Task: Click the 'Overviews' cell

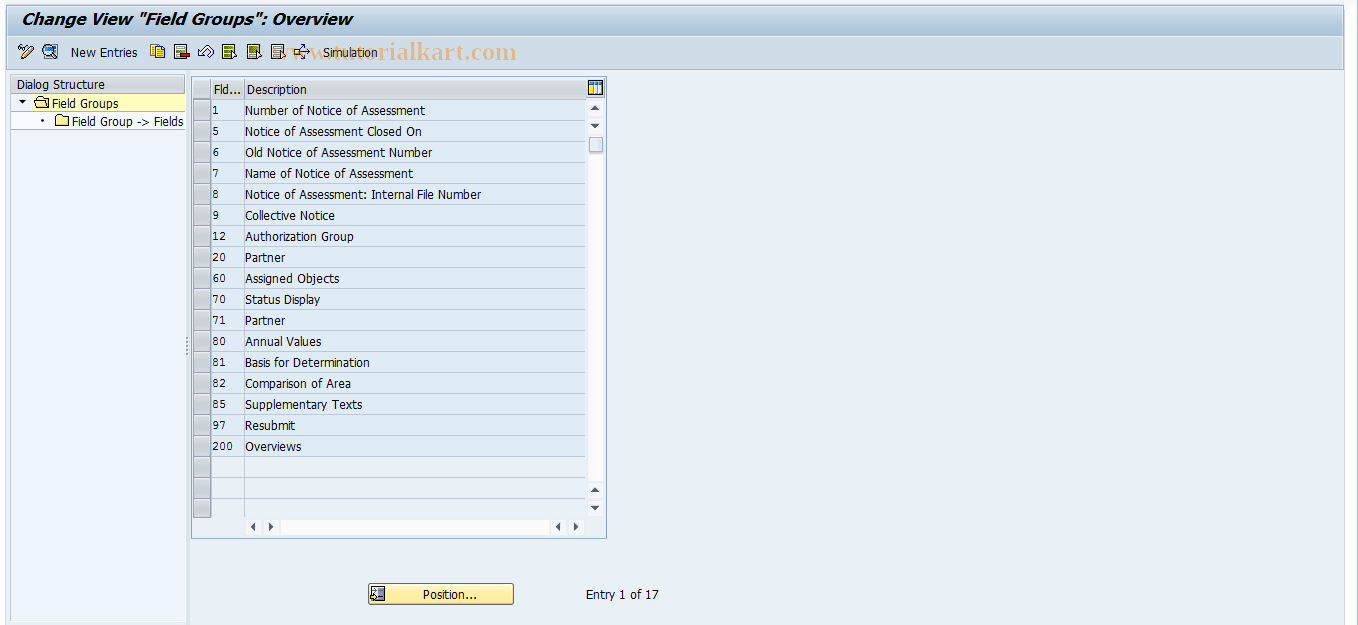Action: [415, 446]
